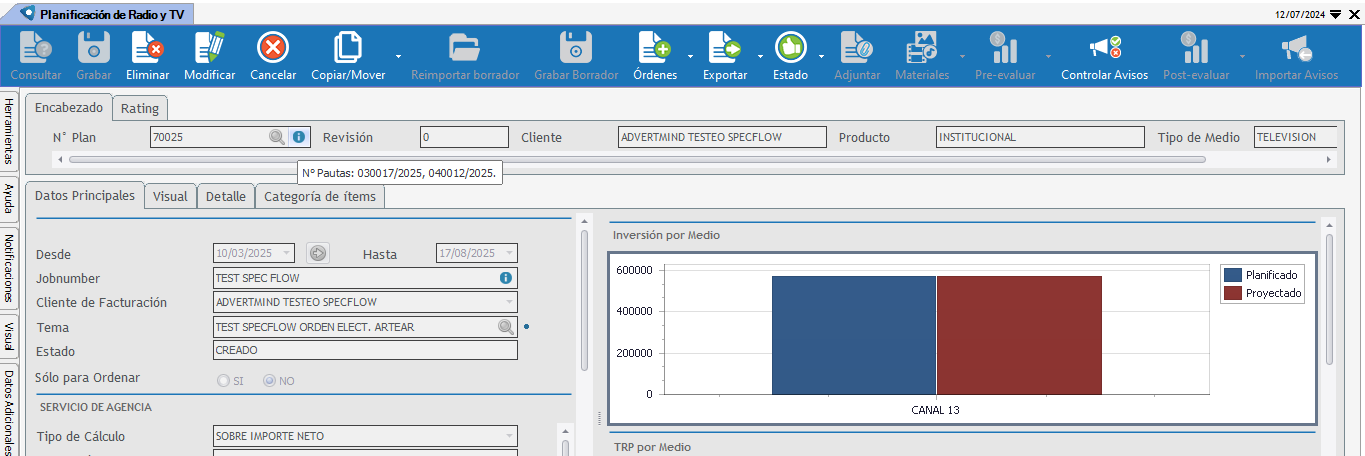This screenshot has height=456, width=1365.
Task: Click the Controlar Avisos icon
Action: coord(1105,47)
